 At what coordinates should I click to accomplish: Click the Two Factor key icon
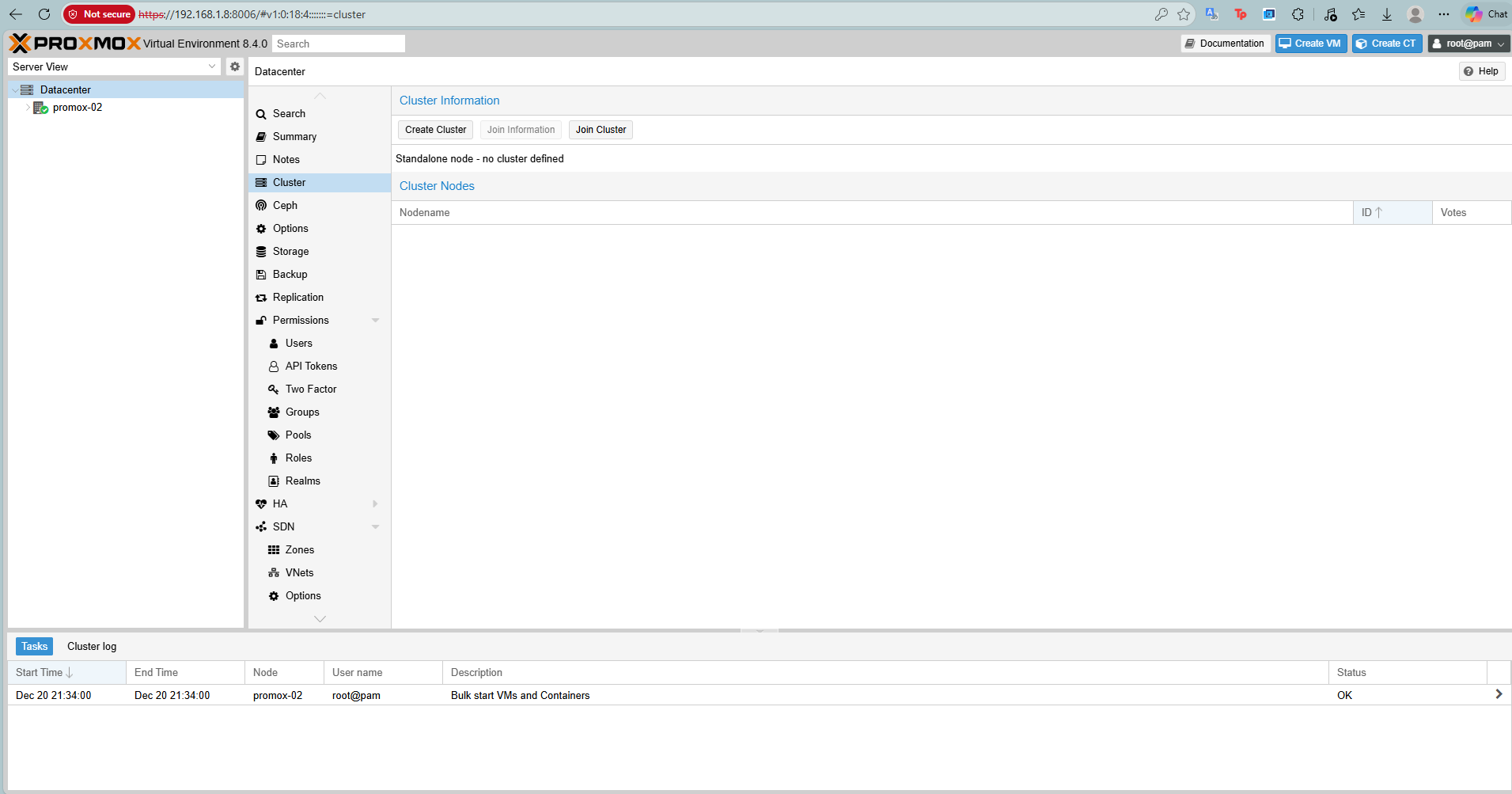click(274, 389)
